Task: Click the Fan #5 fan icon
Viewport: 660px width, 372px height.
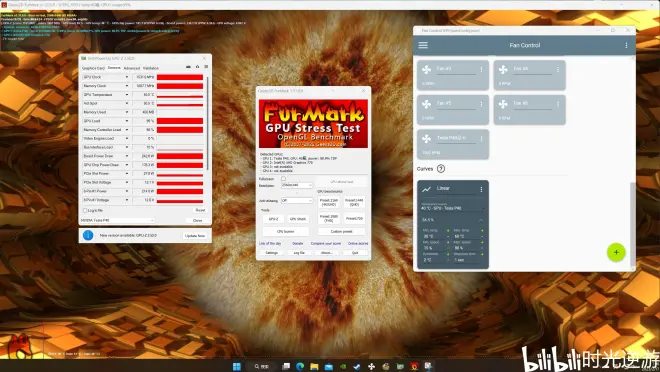Action: pyautogui.click(x=426, y=104)
